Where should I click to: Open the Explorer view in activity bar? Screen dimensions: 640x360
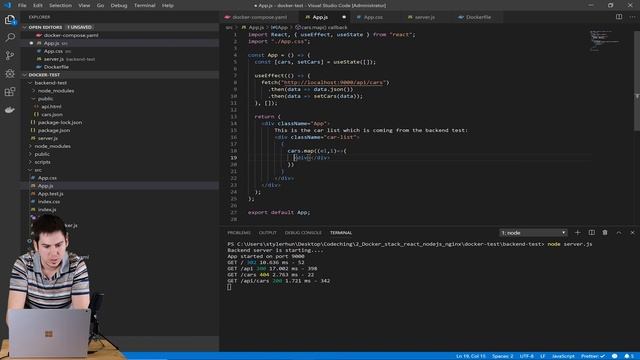point(10,19)
